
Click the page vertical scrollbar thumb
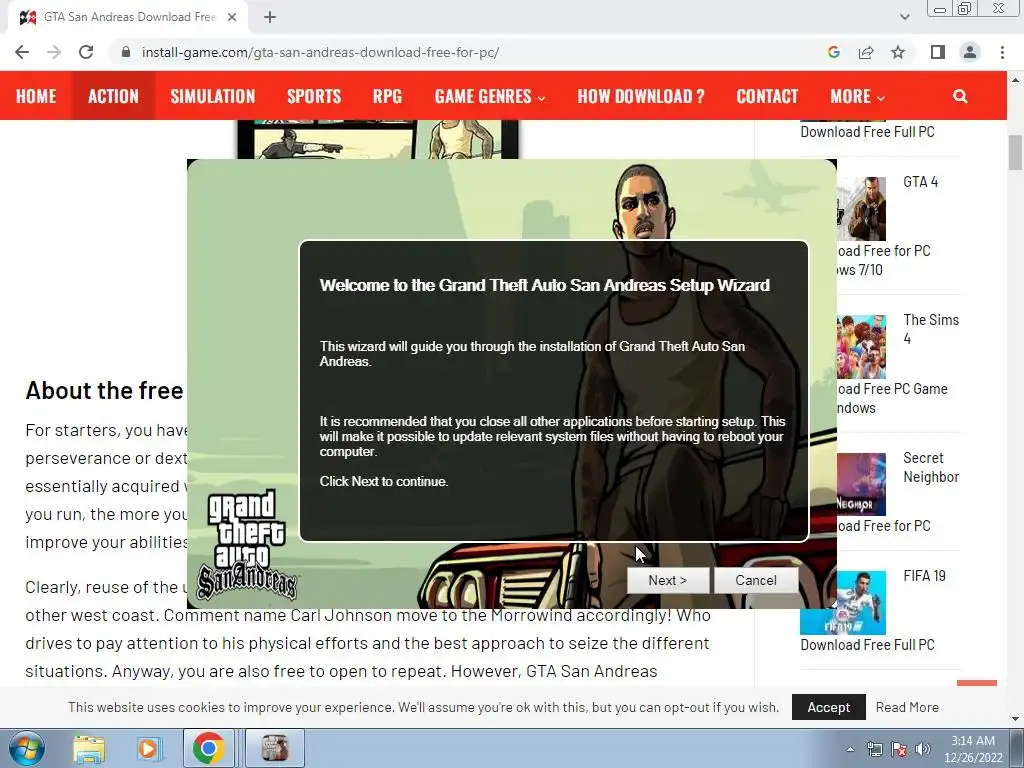(x=1015, y=152)
